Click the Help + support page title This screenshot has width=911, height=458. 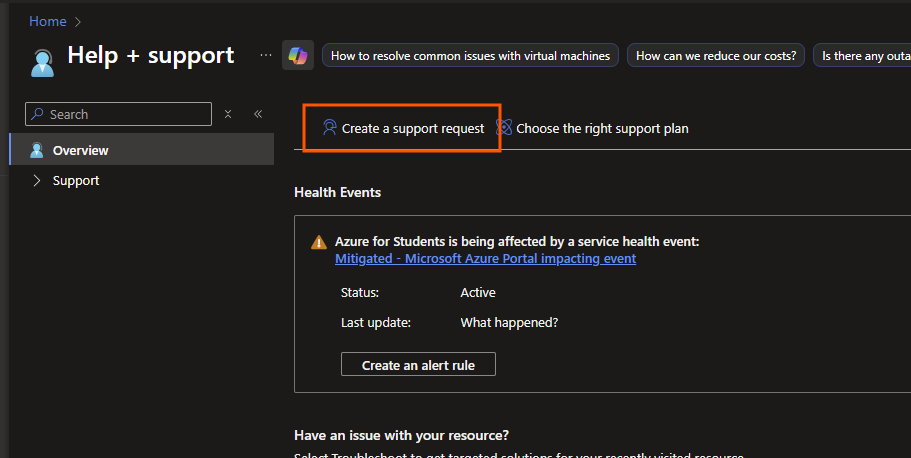coord(150,56)
